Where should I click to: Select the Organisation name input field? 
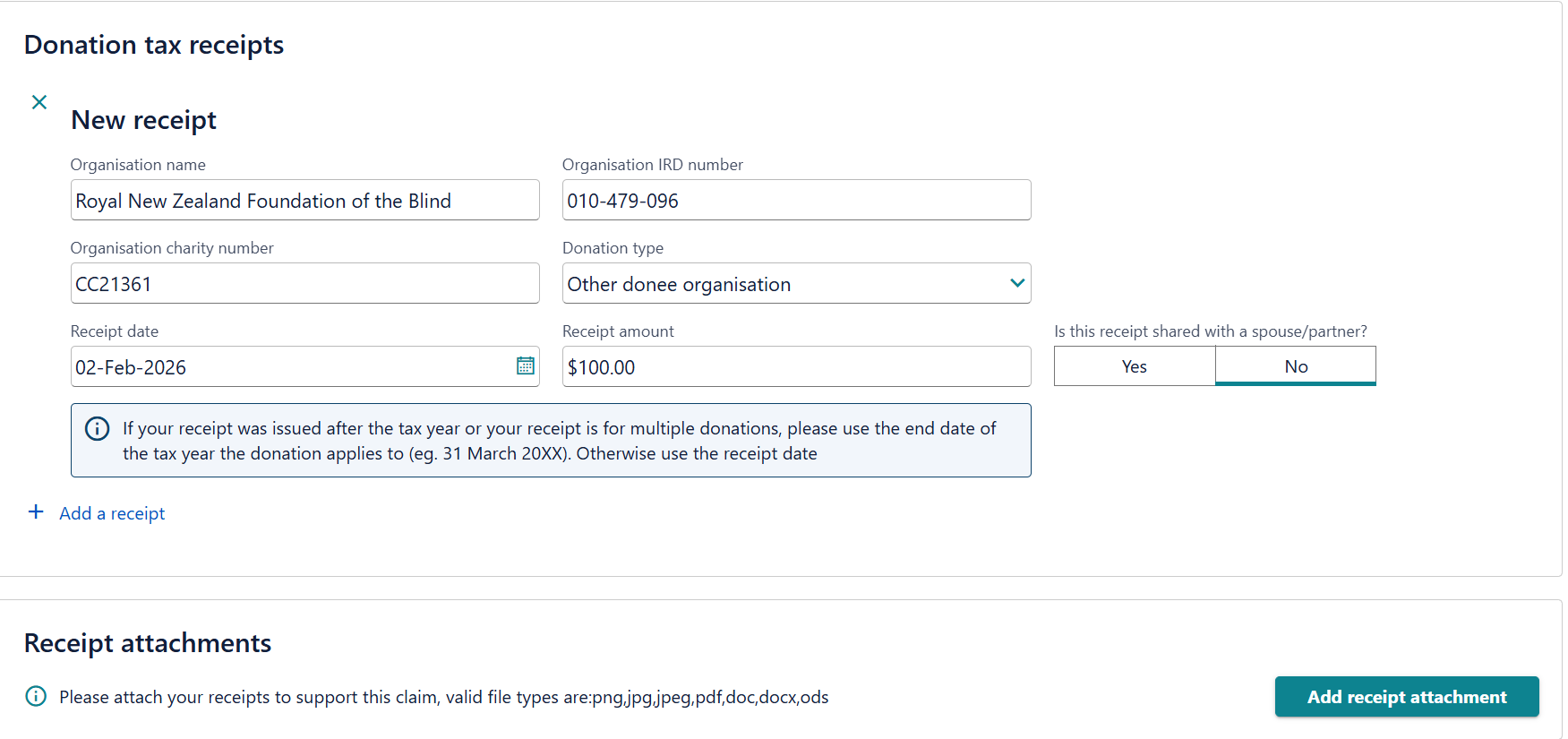(304, 200)
